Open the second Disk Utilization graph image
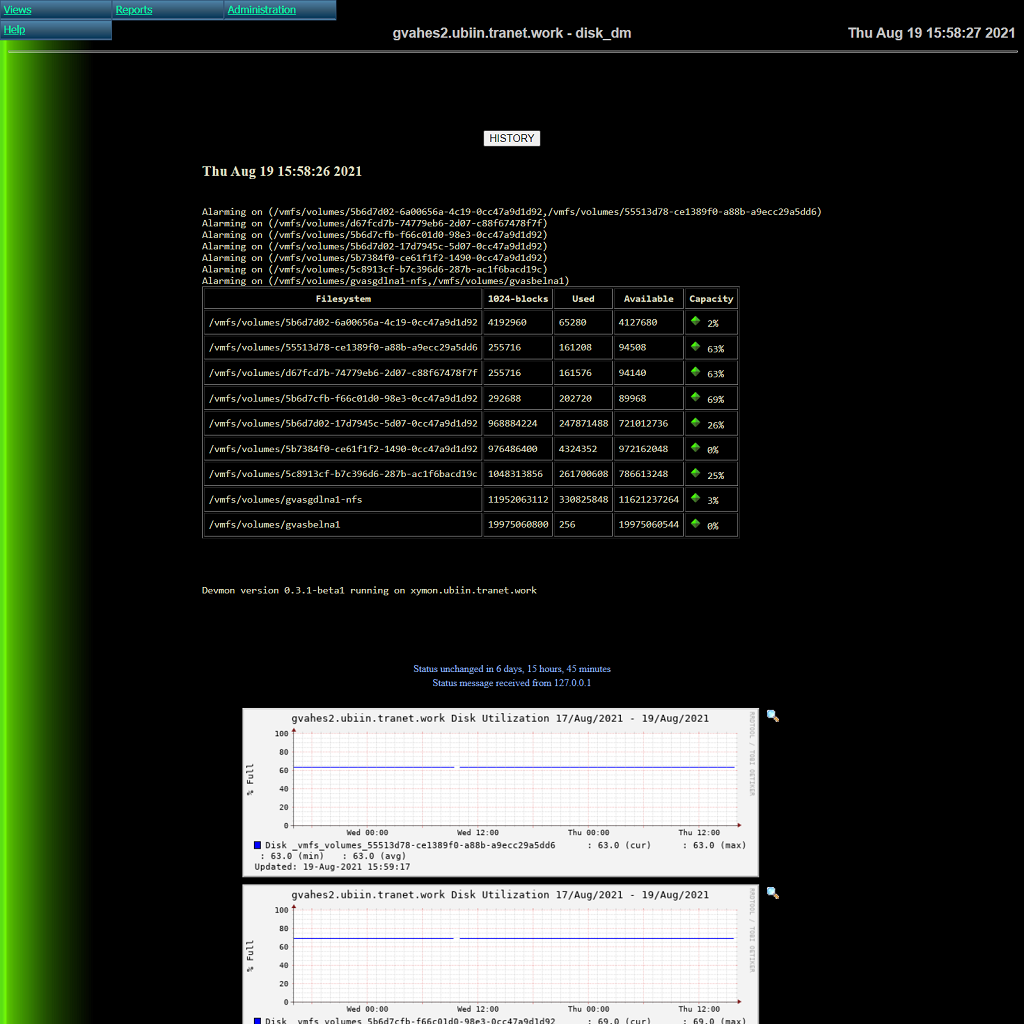The image size is (1024, 1024). [x=500, y=955]
